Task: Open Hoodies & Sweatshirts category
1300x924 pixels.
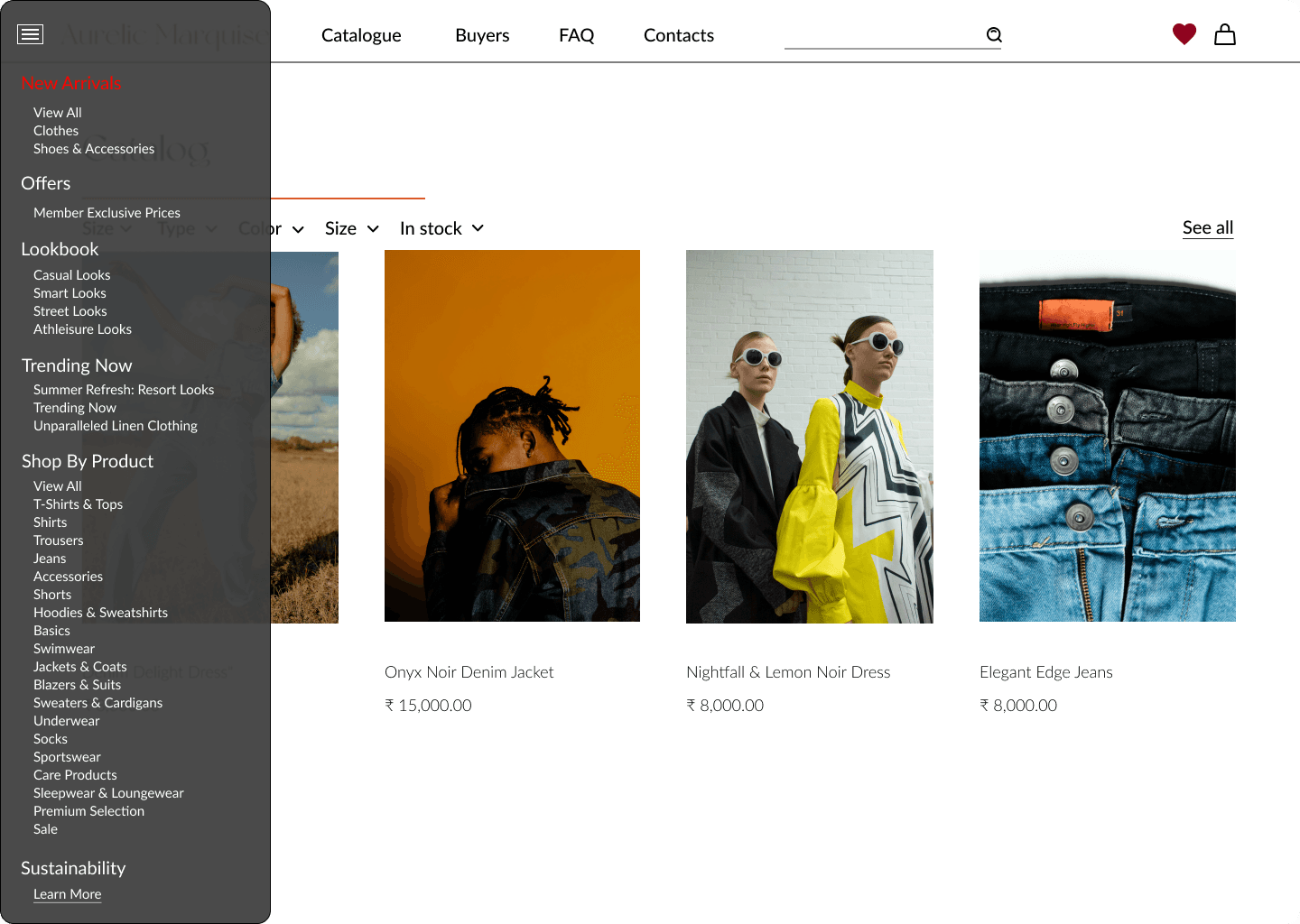Action: [x=100, y=613]
